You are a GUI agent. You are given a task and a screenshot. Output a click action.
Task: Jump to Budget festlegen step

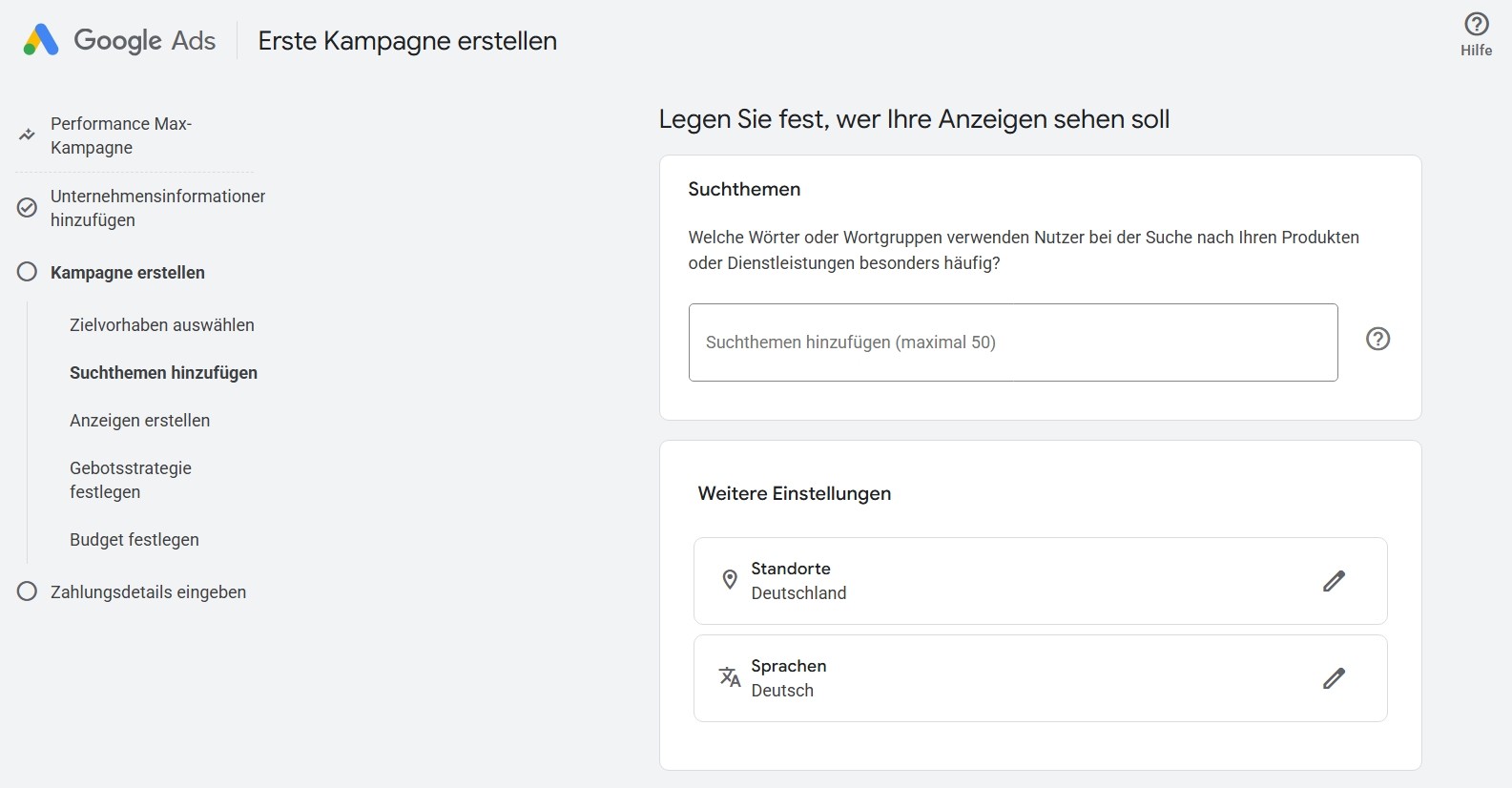pos(135,540)
